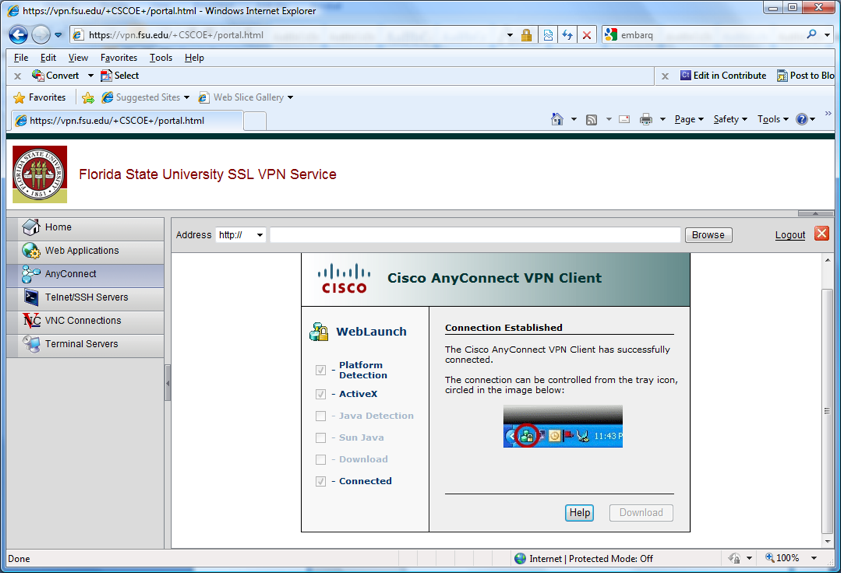Toggle the Download step checkbox
This screenshot has width=841, height=573.
pos(321,460)
